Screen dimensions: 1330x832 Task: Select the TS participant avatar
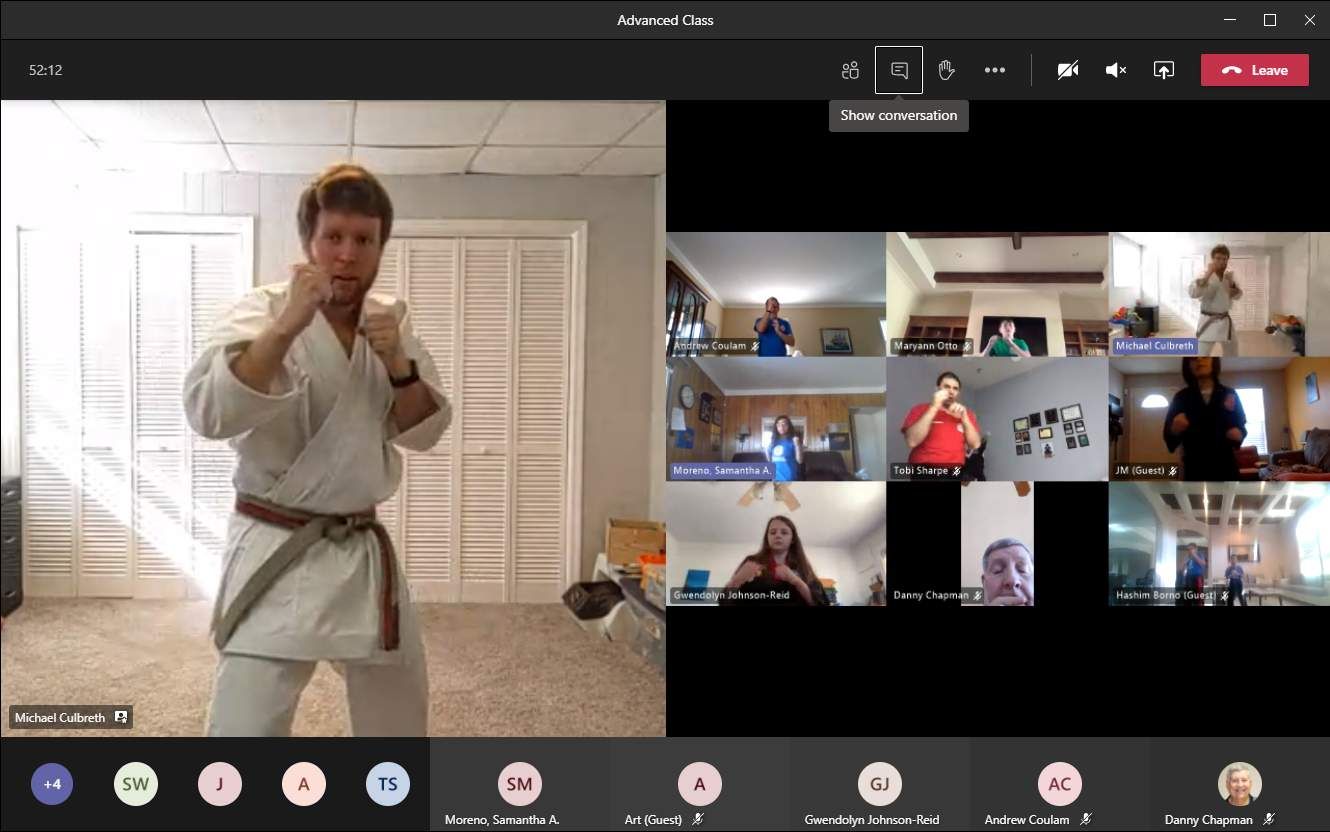(387, 784)
